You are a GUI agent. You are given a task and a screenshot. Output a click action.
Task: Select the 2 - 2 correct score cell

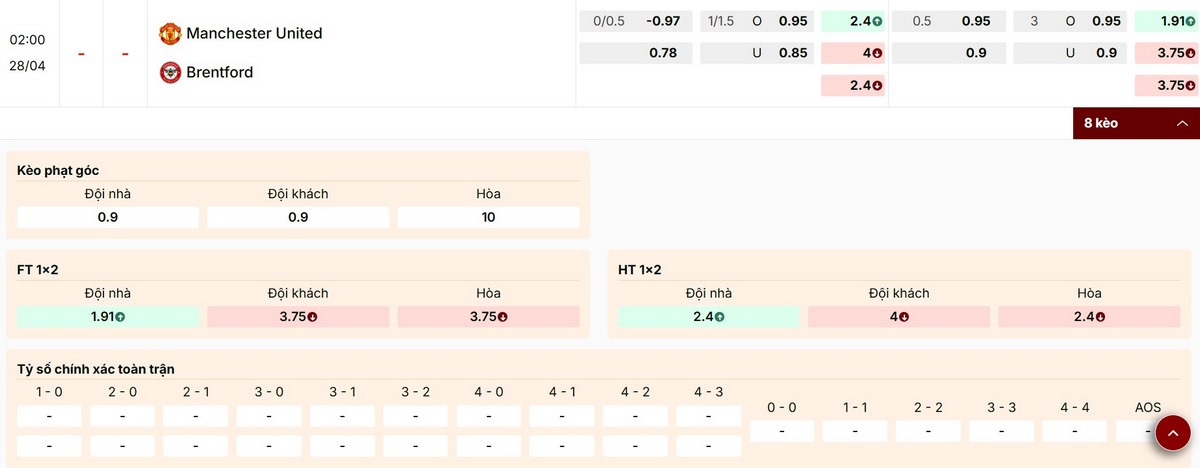click(928, 431)
